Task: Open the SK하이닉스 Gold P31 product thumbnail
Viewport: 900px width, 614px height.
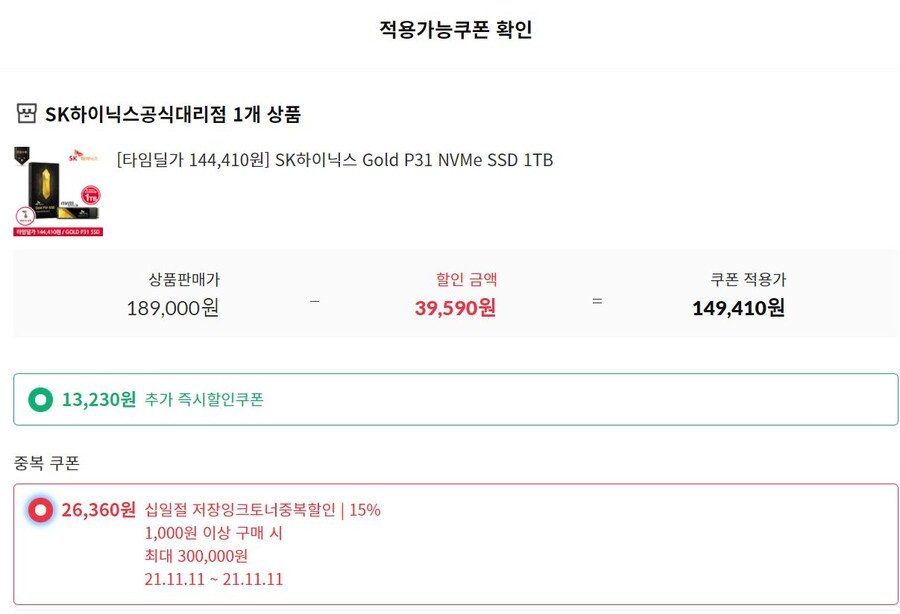Action: [58, 192]
